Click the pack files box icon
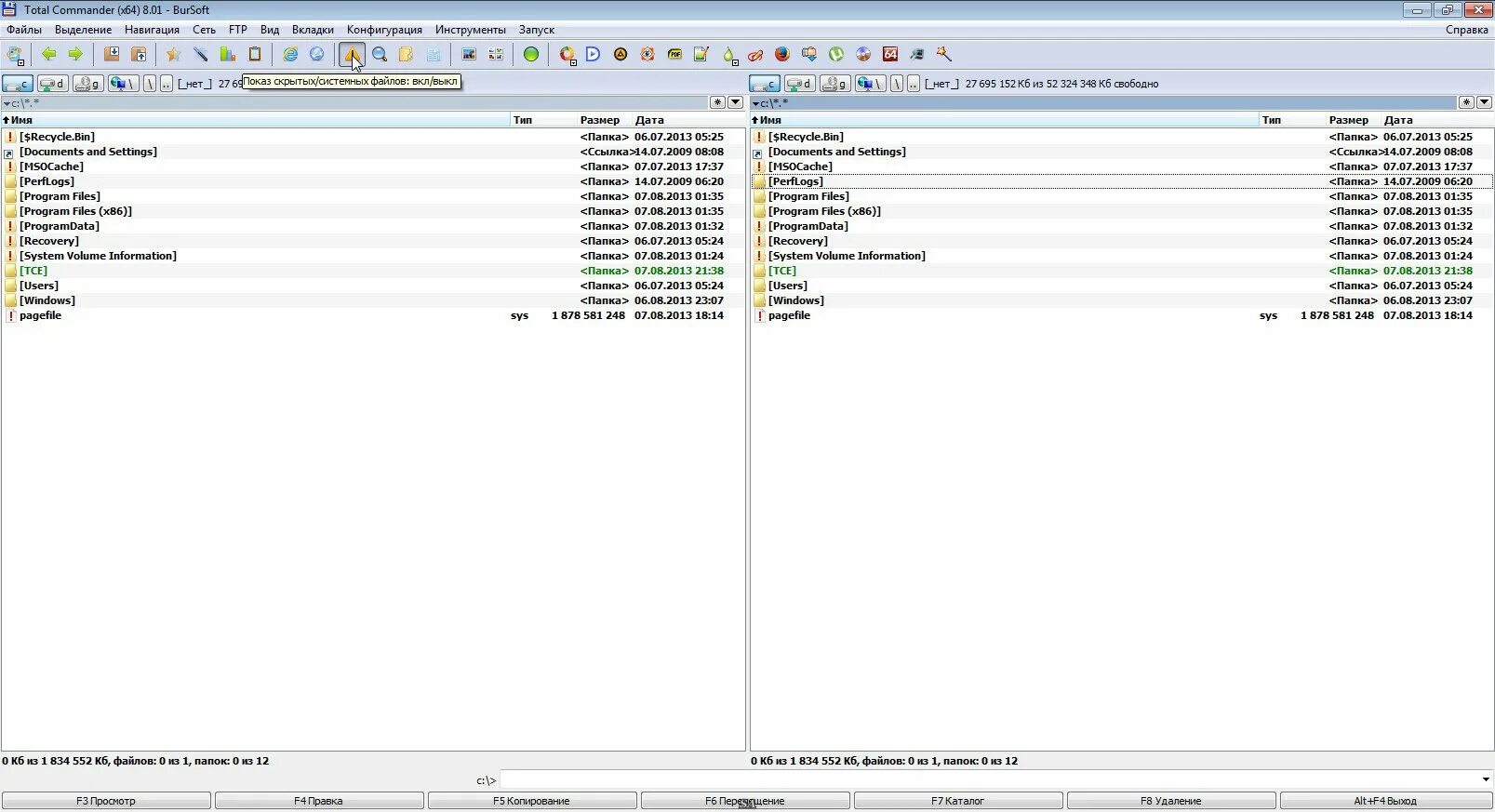This screenshot has height=812, width=1495. coord(112,54)
